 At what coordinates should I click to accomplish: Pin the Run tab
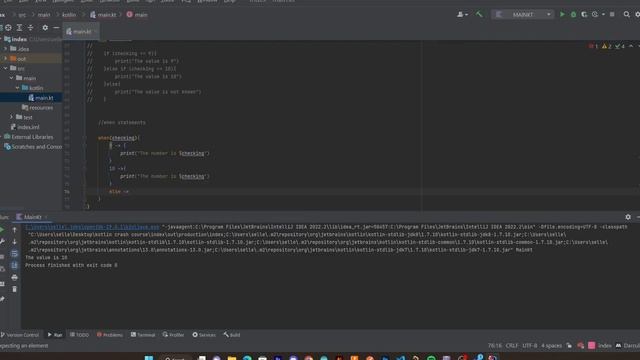pyautogui.click(x=2, y=299)
